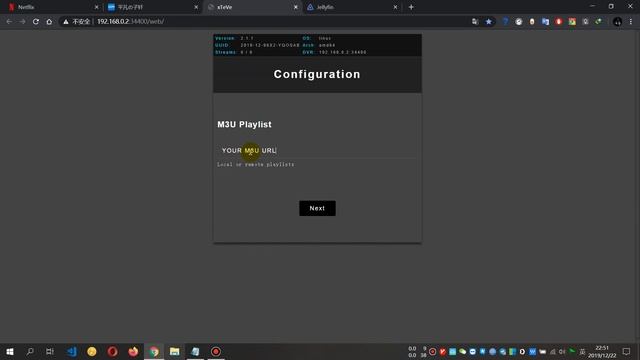Image resolution: width=640 pixels, height=360 pixels.
Task: Go forward in browser history
Action: point(22,21)
